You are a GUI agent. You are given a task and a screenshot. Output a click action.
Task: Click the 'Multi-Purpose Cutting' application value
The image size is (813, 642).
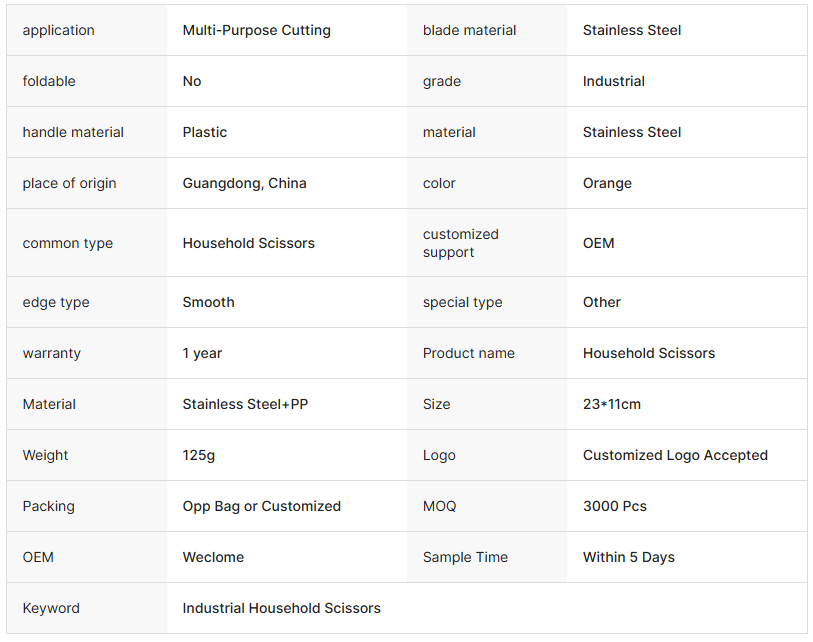coord(256,30)
